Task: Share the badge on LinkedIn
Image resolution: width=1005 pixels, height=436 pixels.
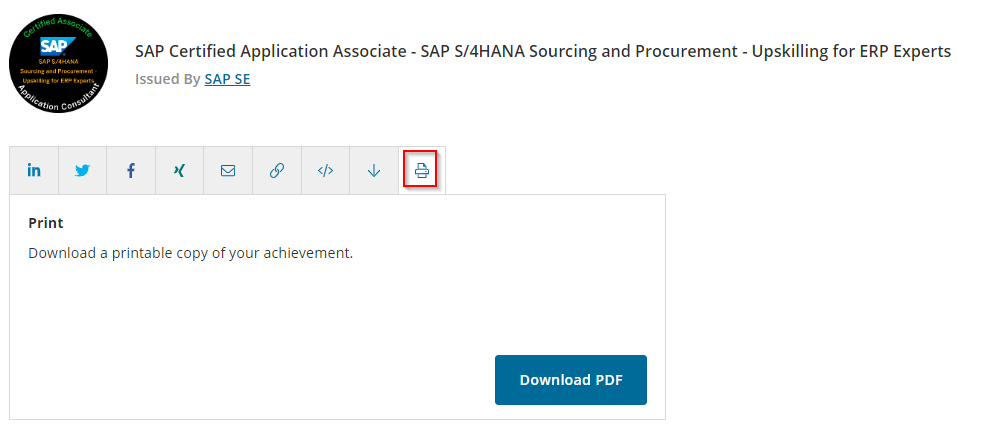Action: point(34,171)
